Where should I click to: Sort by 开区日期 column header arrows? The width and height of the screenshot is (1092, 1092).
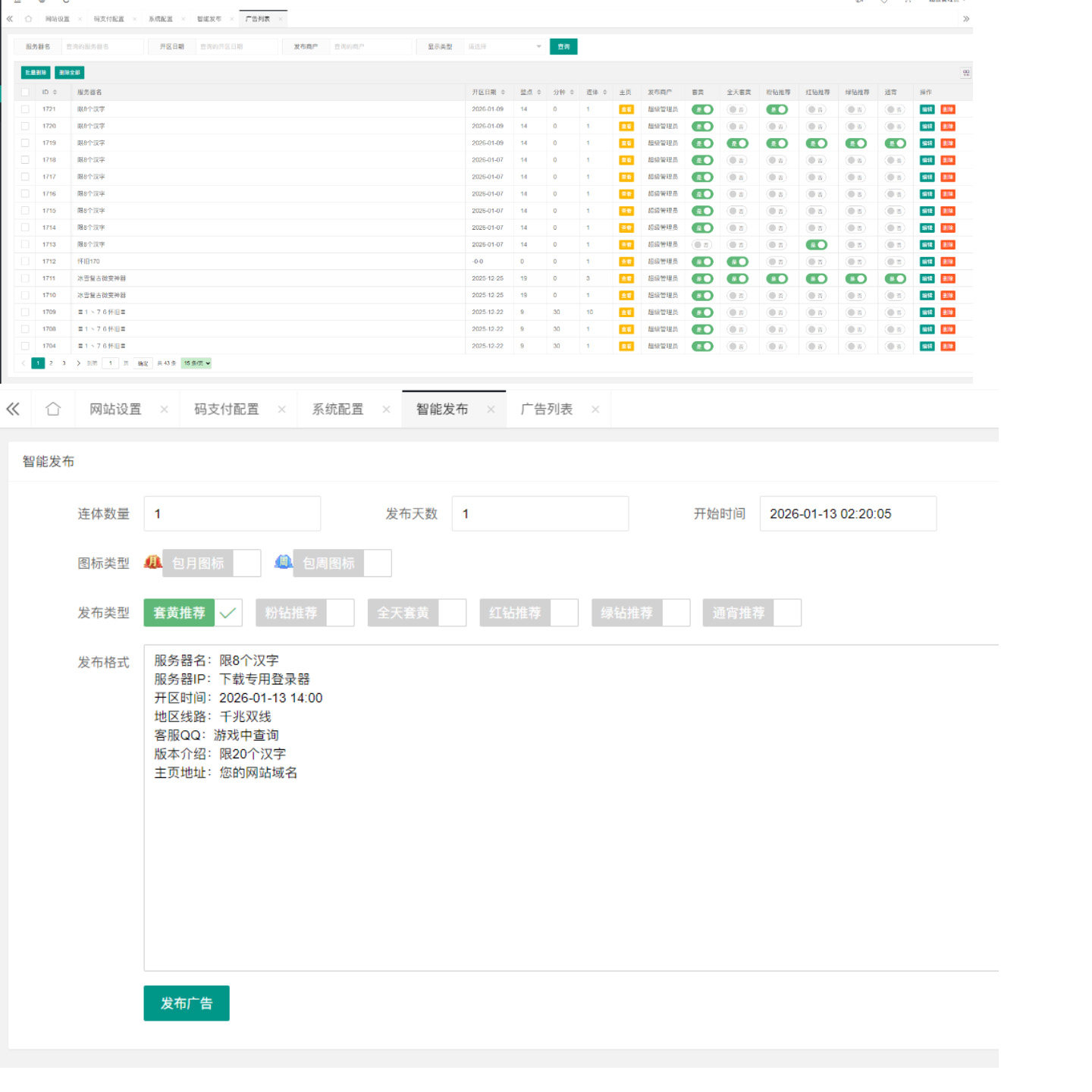[x=502, y=93]
